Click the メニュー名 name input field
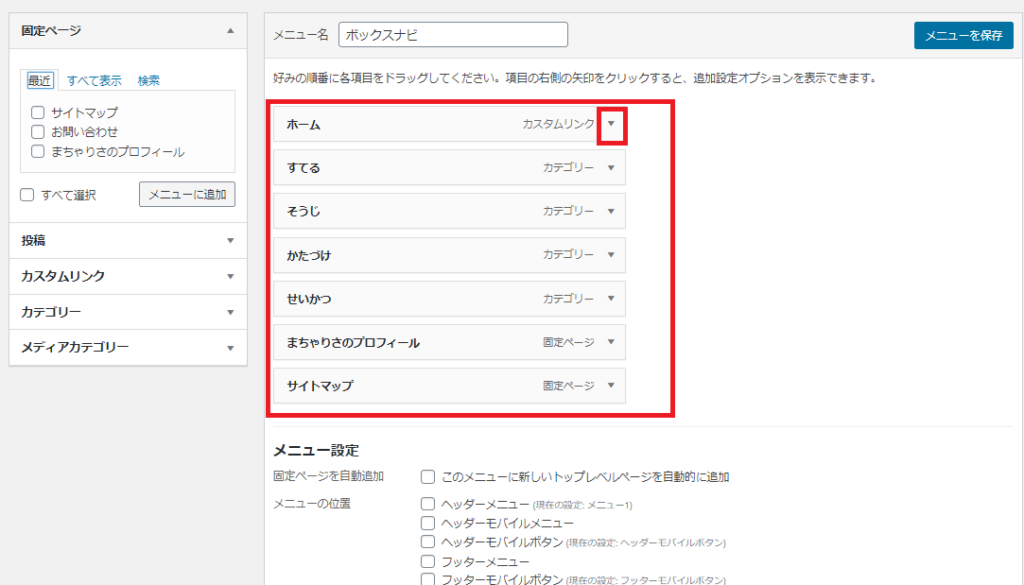Viewport: 1024px width, 585px height. (x=453, y=33)
